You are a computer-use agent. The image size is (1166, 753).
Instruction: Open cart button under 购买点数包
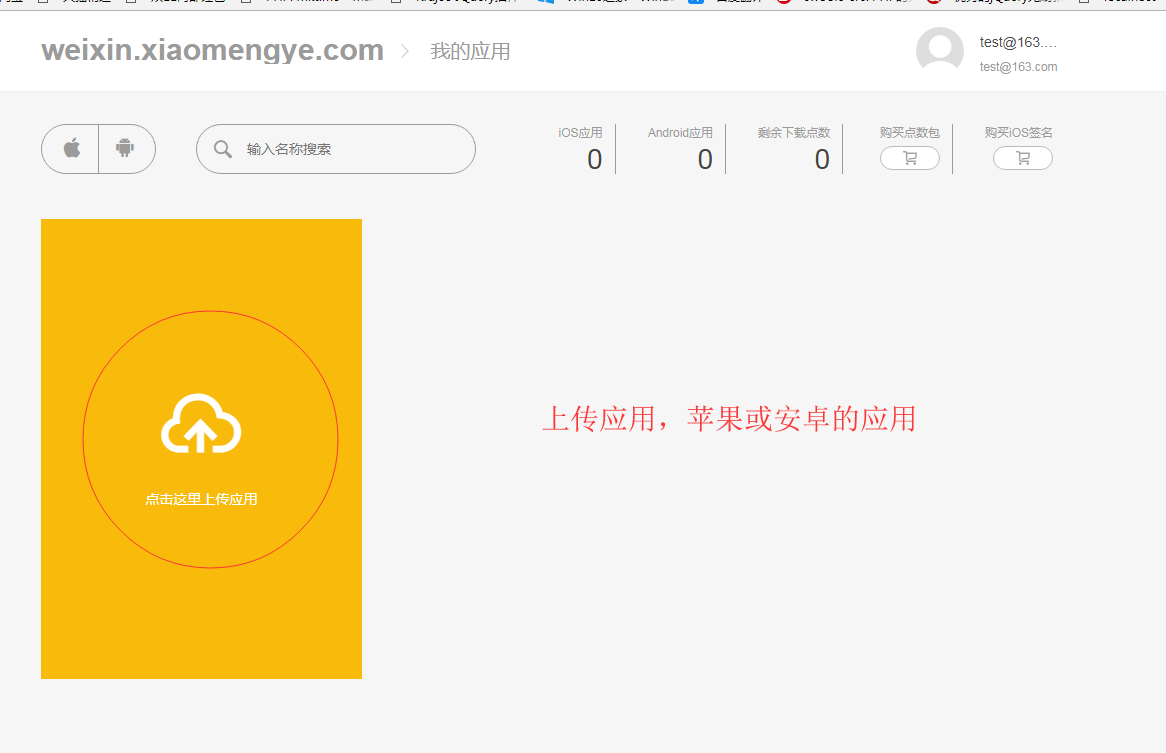click(909, 158)
